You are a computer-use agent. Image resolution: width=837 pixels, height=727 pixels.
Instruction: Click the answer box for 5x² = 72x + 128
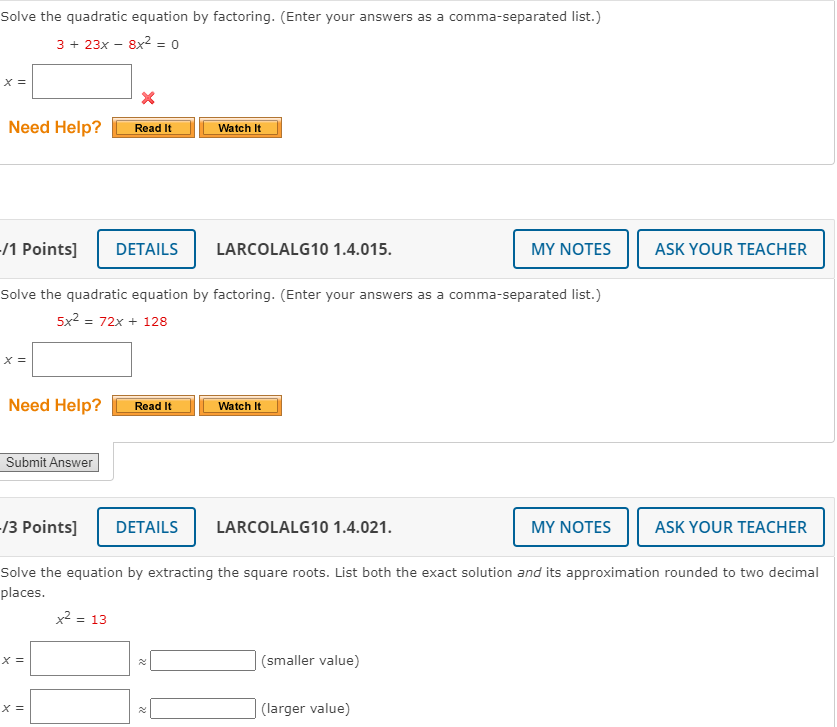point(82,360)
